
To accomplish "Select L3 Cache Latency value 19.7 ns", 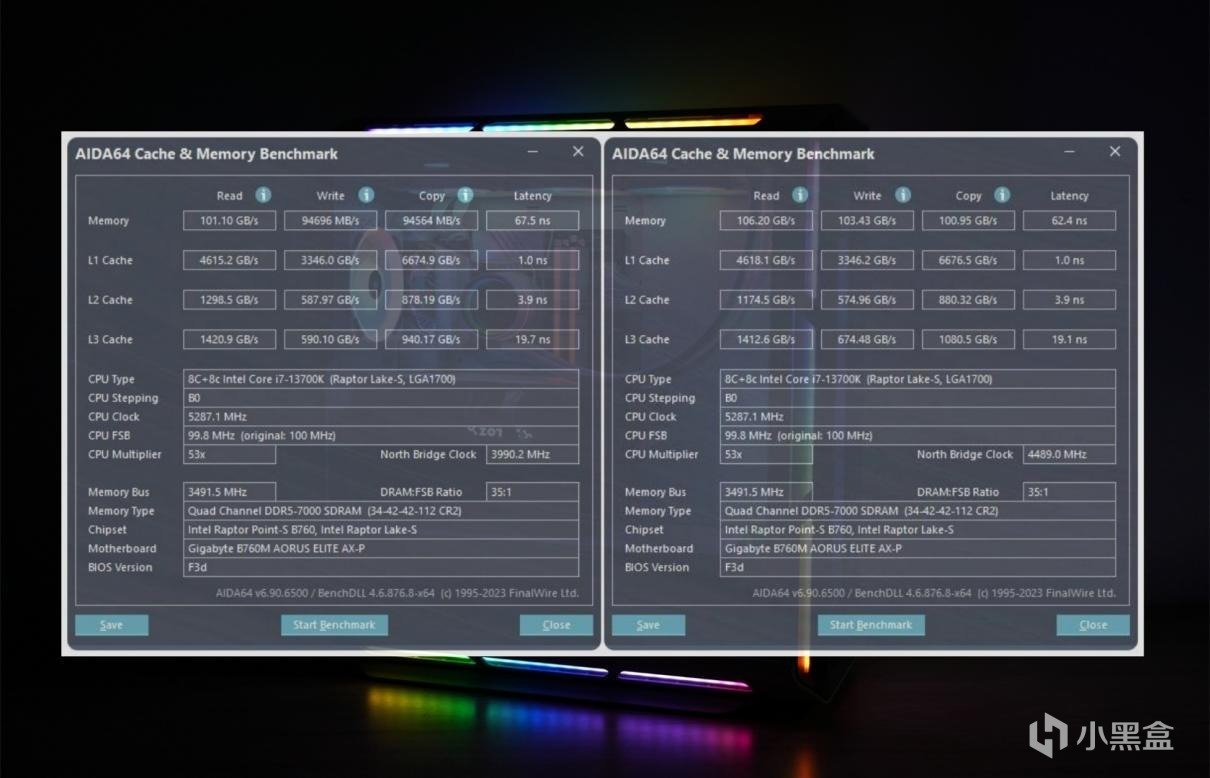I will click(532, 340).
